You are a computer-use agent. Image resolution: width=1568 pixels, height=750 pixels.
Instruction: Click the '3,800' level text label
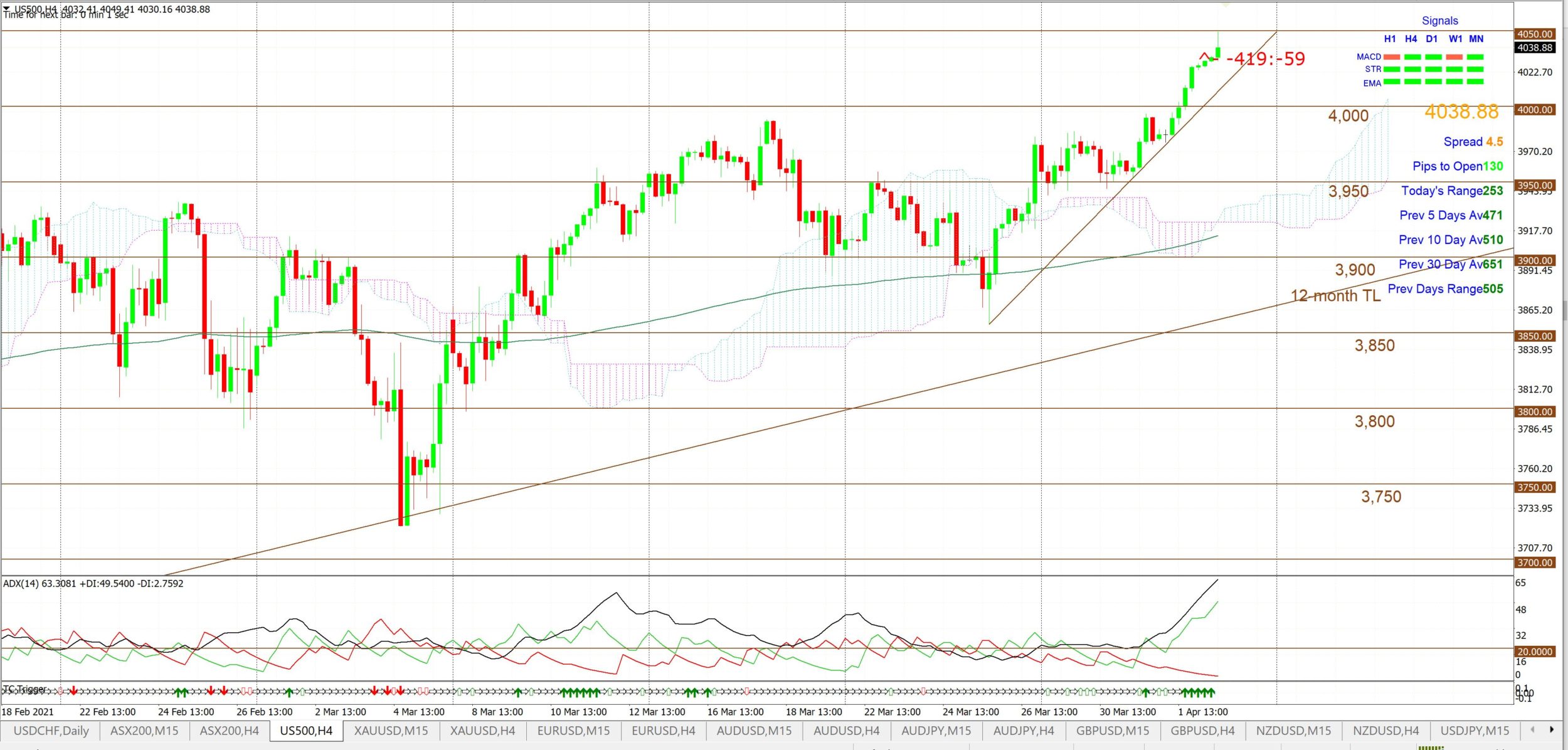click(1375, 421)
